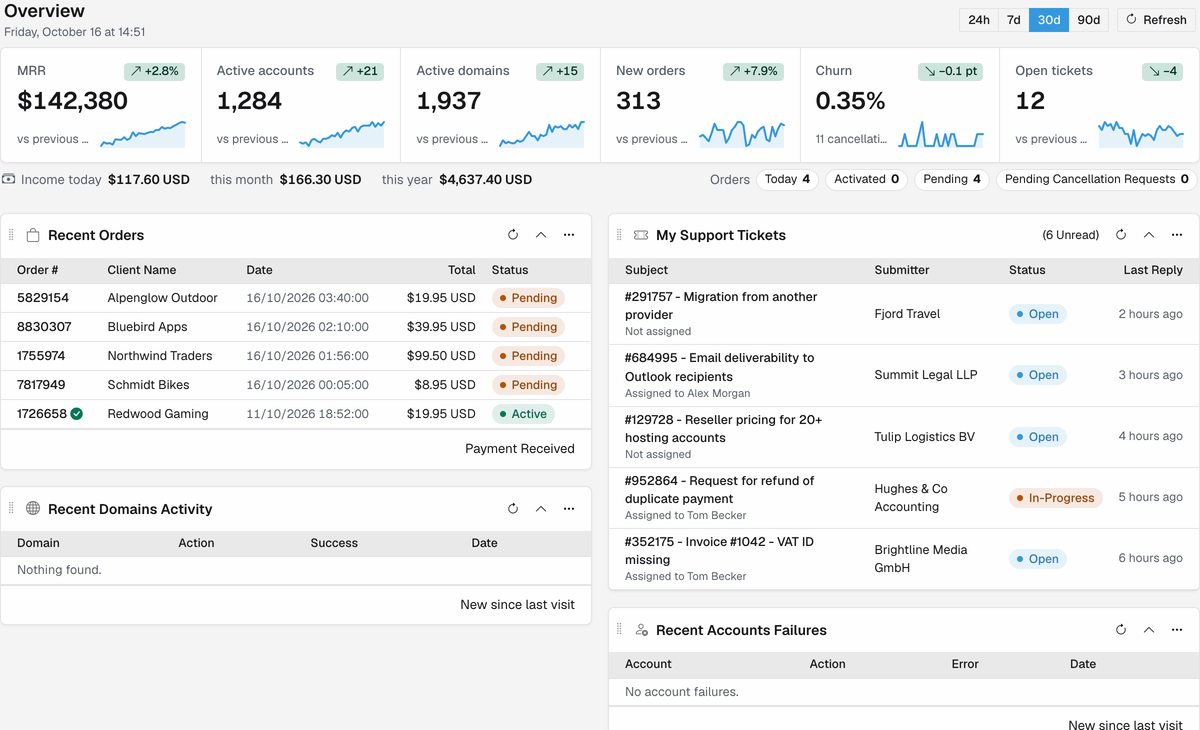Switch the time range to 7d

[x=1014, y=20]
